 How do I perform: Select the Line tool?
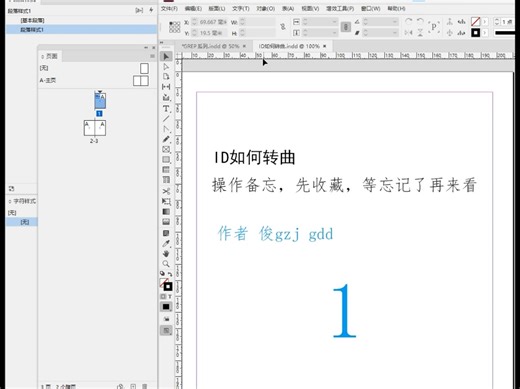point(166,118)
